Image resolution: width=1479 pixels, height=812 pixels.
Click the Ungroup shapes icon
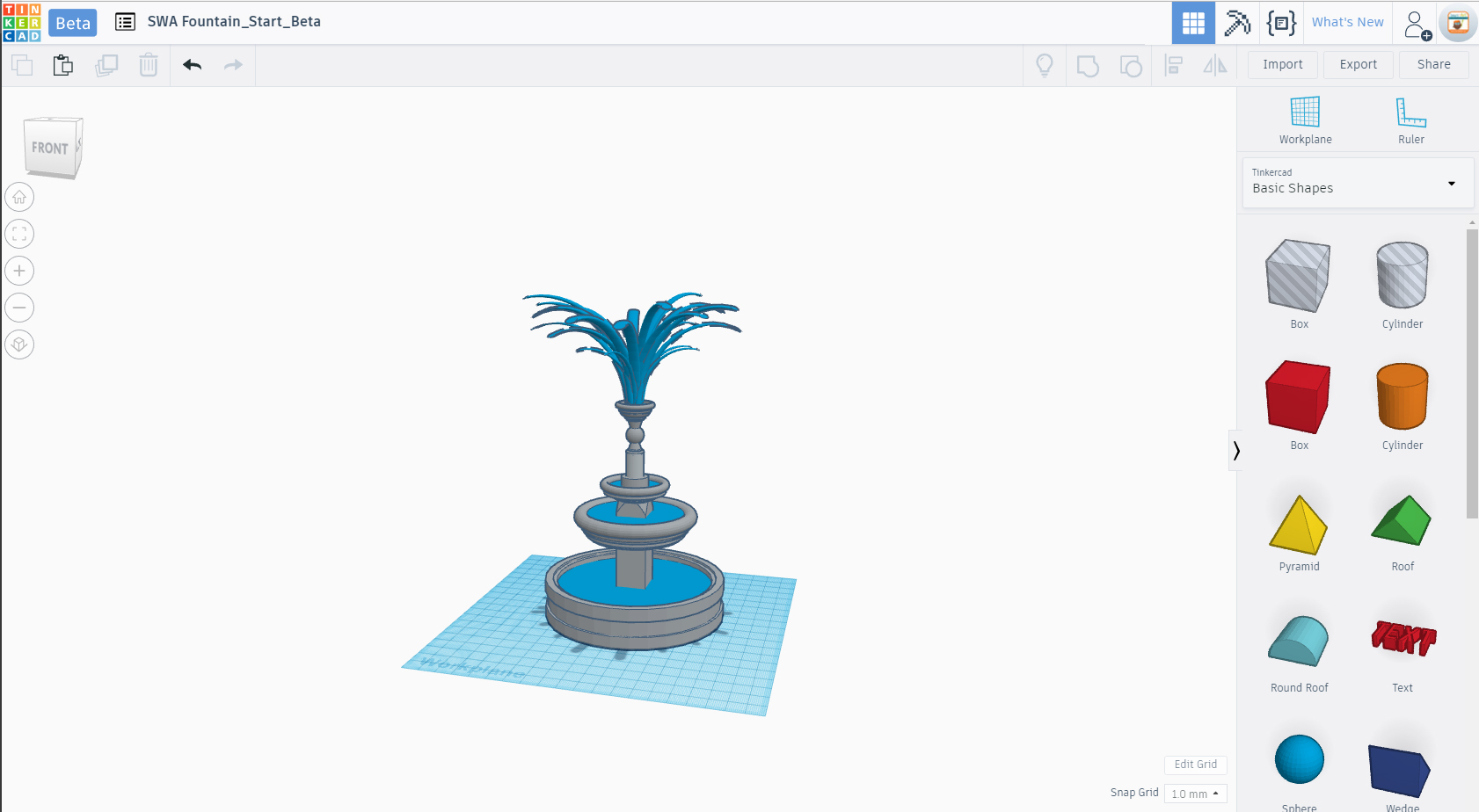1131,66
